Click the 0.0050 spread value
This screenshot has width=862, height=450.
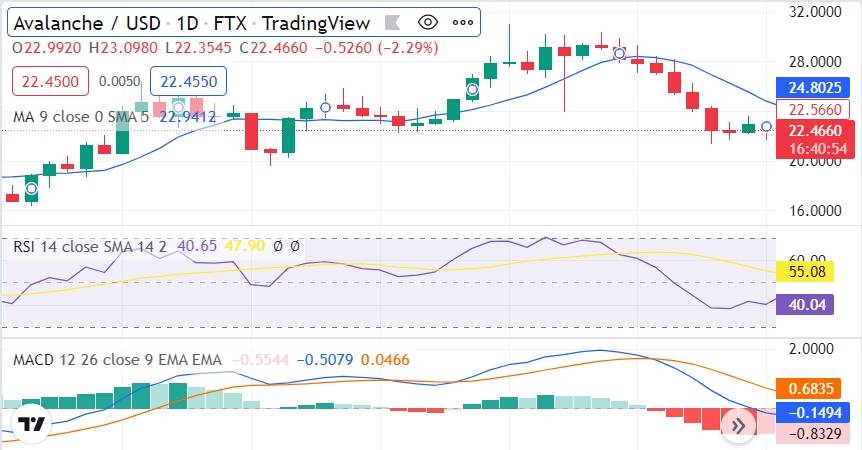click(x=119, y=81)
